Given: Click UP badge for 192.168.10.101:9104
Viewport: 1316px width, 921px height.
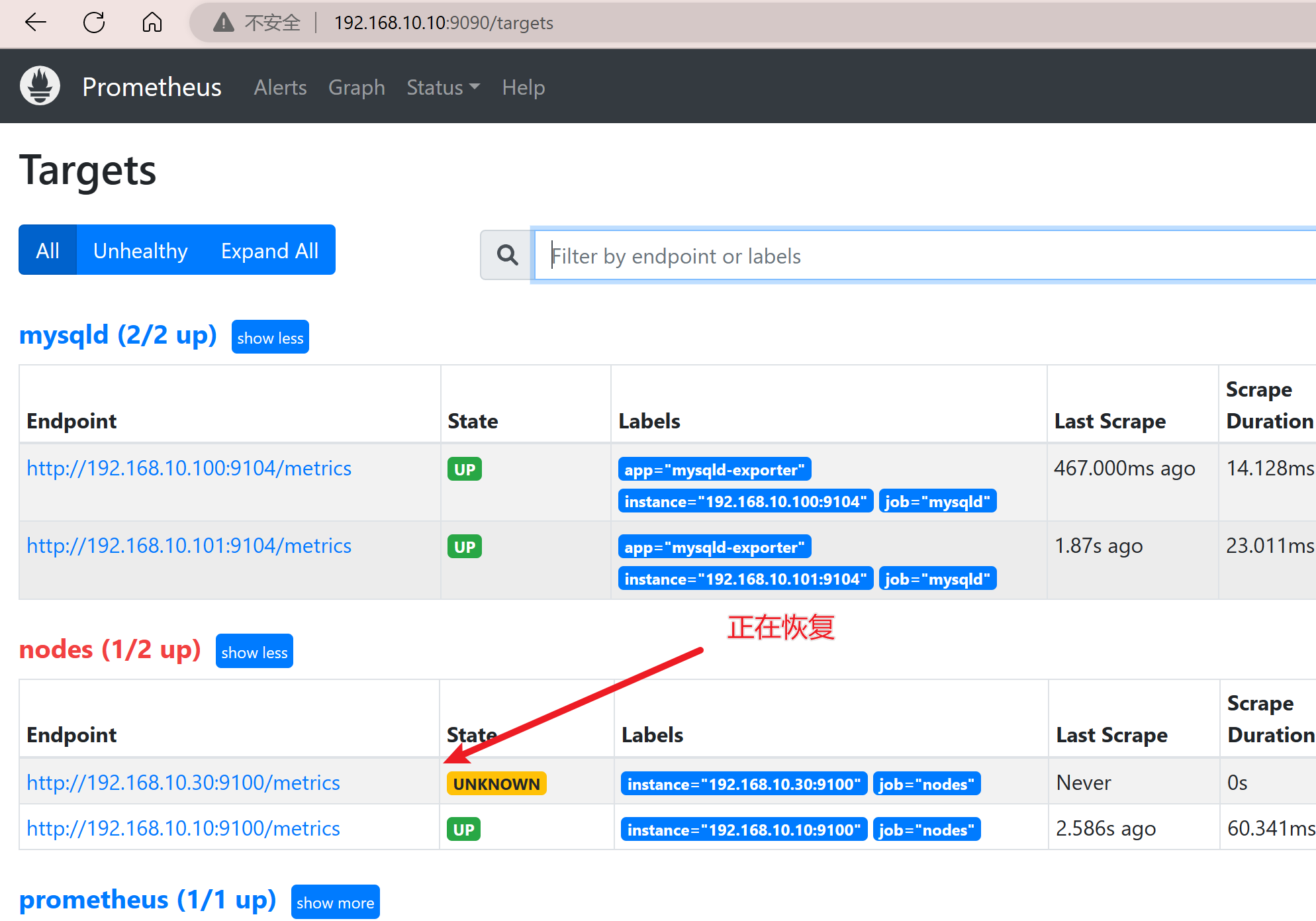Looking at the screenshot, I should click(x=465, y=547).
